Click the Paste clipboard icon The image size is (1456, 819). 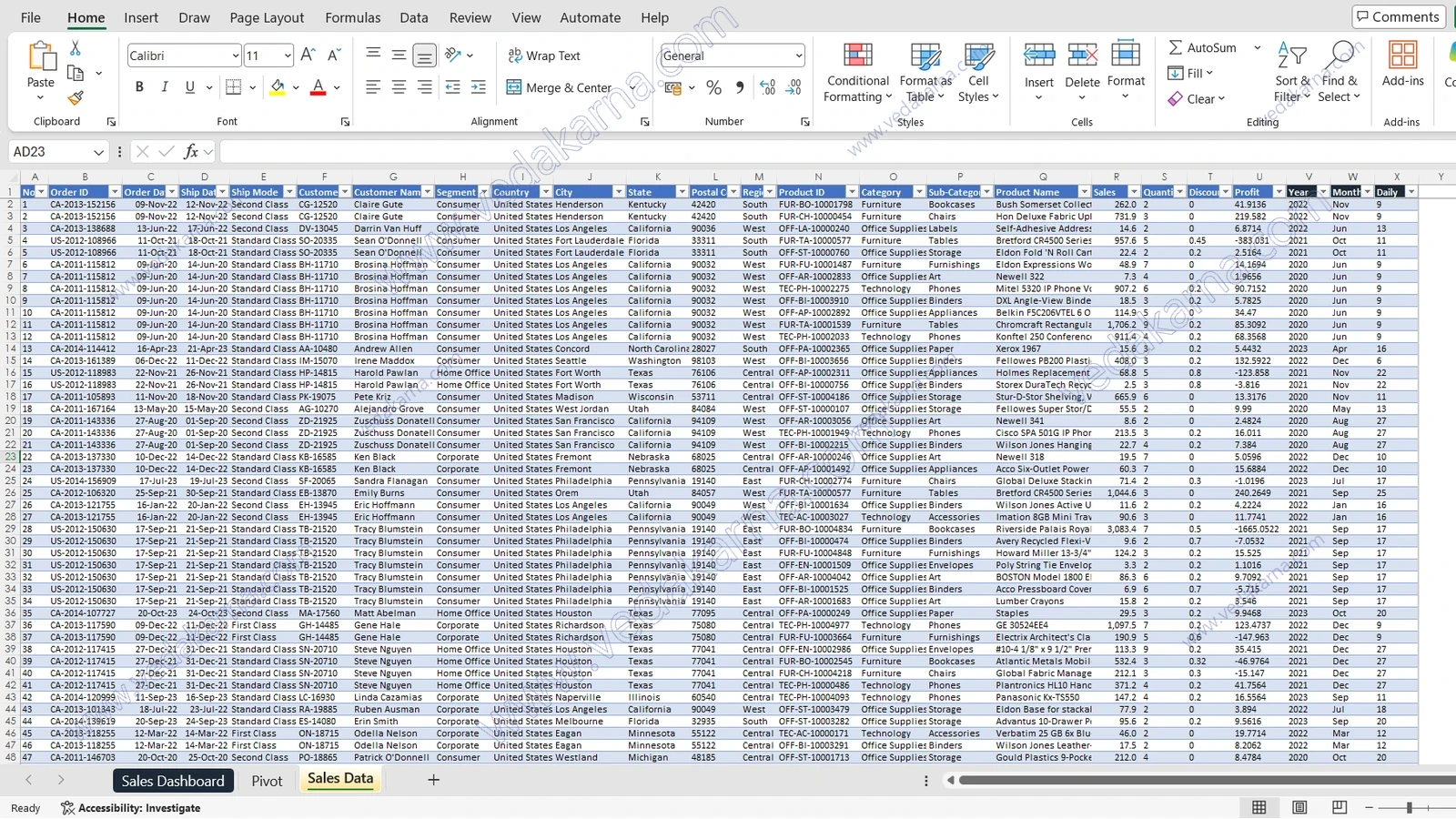click(x=41, y=56)
